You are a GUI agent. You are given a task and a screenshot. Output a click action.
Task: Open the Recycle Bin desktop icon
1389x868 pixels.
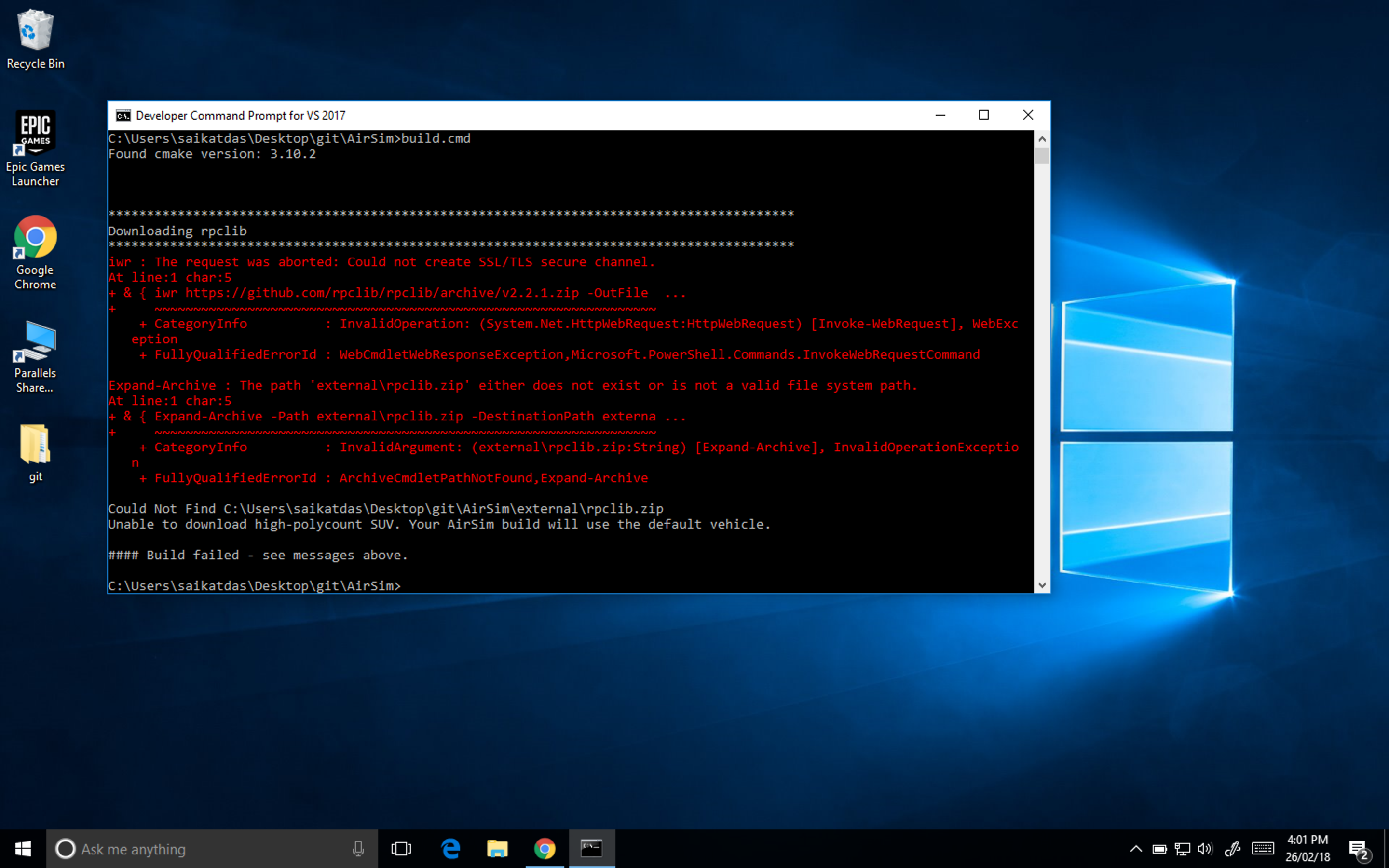[x=35, y=39]
